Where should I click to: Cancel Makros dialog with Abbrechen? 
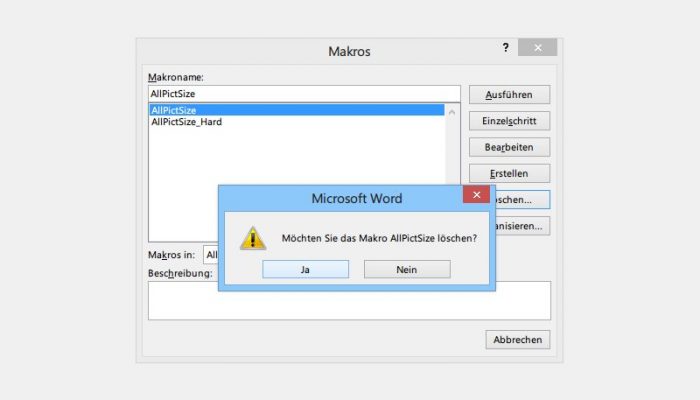point(518,340)
